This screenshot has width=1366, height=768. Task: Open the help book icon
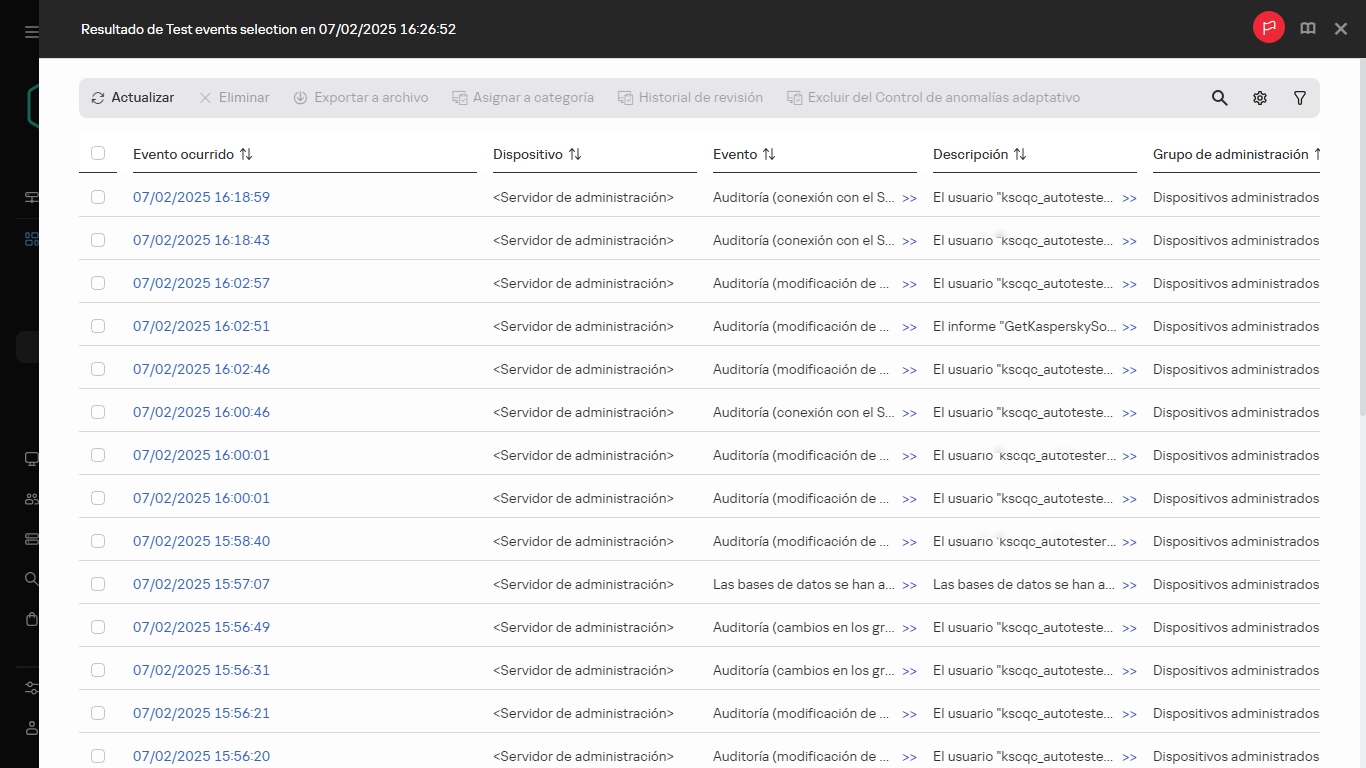point(1307,29)
